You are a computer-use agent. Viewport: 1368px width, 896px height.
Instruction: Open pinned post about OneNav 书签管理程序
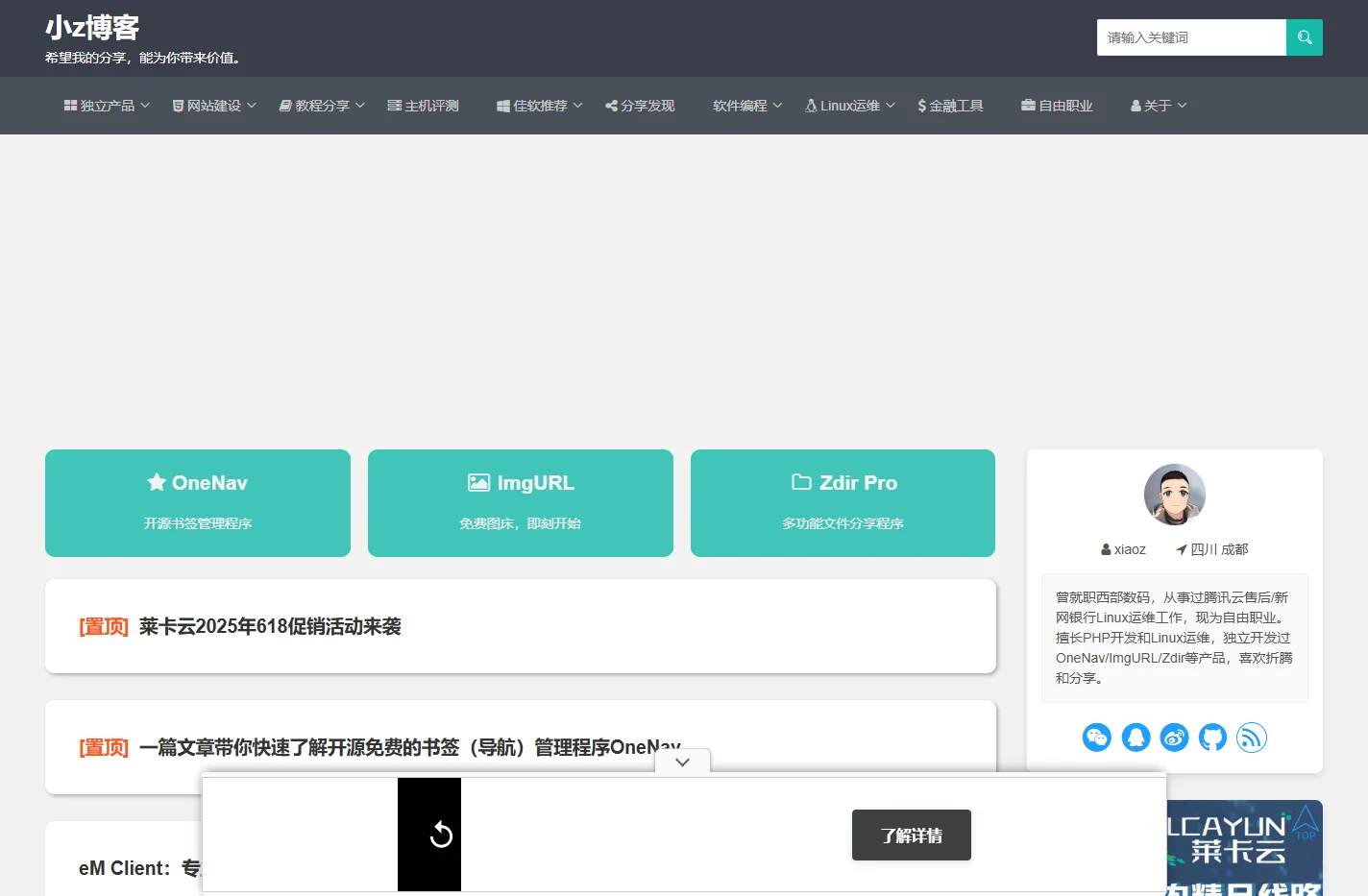coord(410,747)
